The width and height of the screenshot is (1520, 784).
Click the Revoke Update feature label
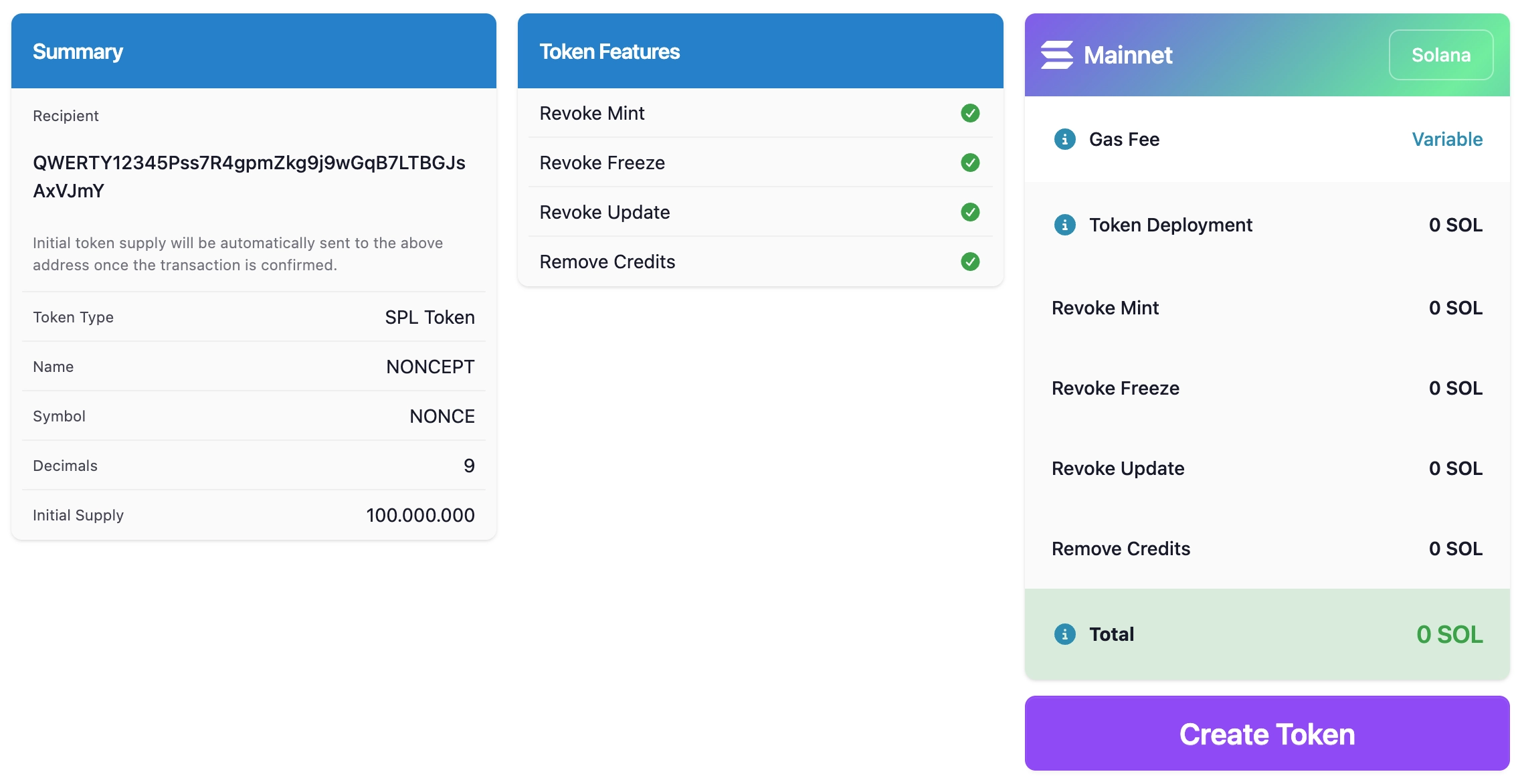click(x=605, y=212)
